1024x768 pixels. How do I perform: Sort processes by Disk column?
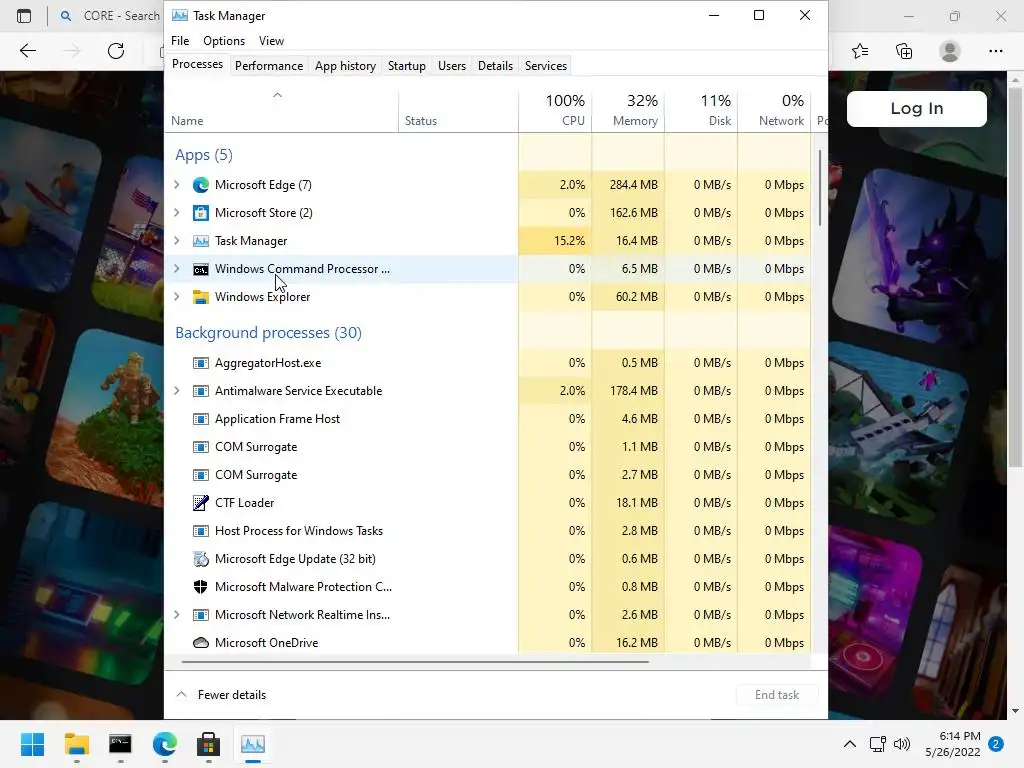point(701,111)
